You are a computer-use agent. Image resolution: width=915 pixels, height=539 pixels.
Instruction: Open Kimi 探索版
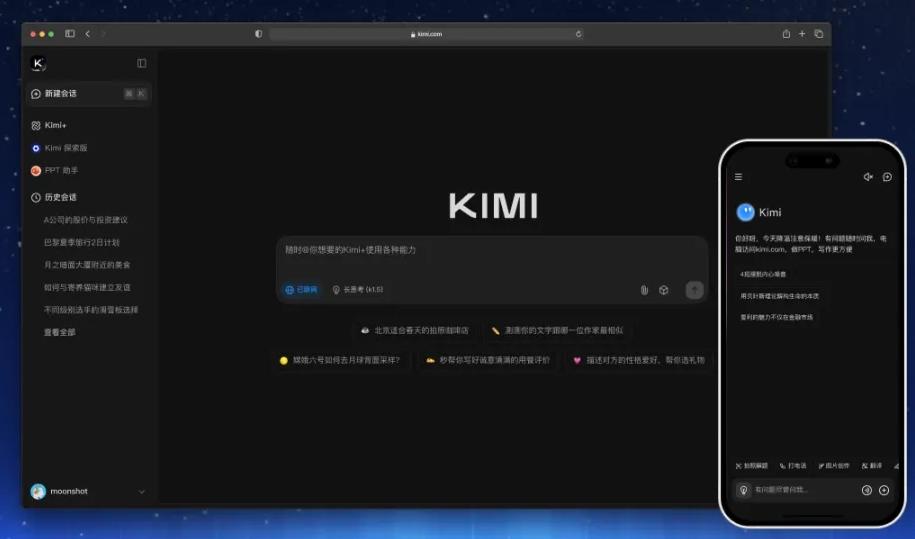click(59, 148)
